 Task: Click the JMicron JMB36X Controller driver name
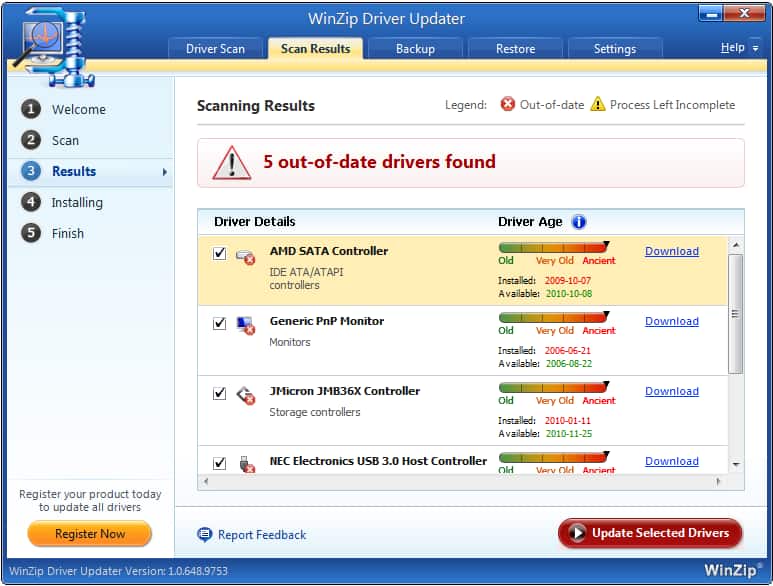click(x=345, y=391)
